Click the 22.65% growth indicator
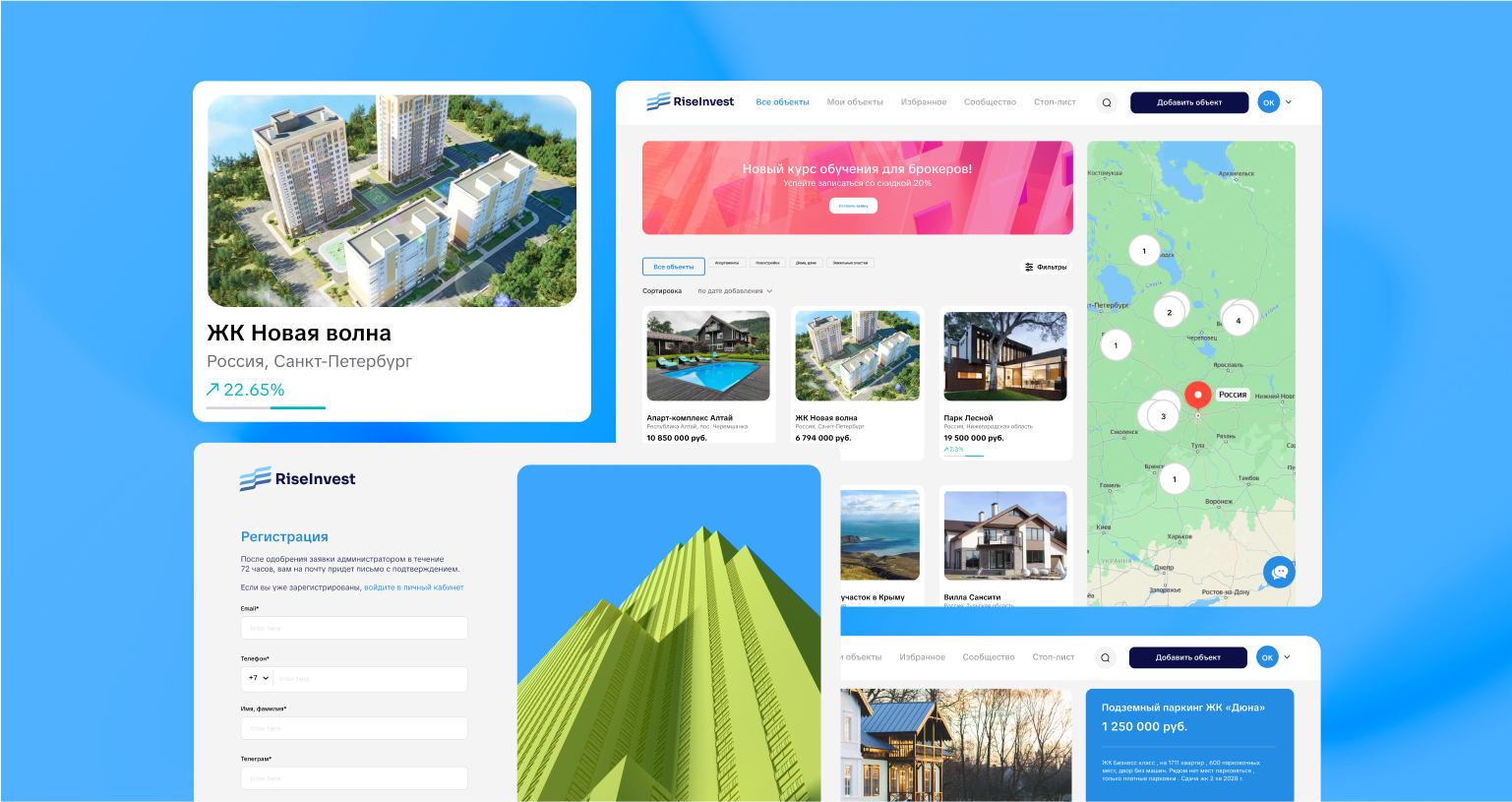The width and height of the screenshot is (1512, 802). tap(245, 390)
